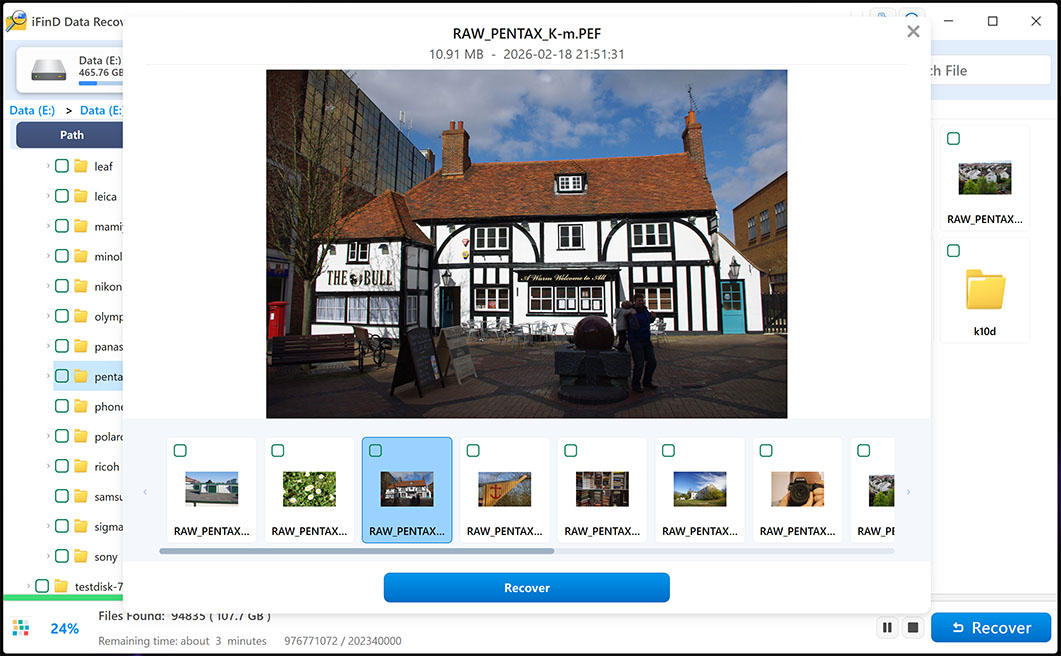Viewport: 1061px width, 656px height.
Task: Click the first Data (E:) breadcrumb link
Action: coord(32,110)
